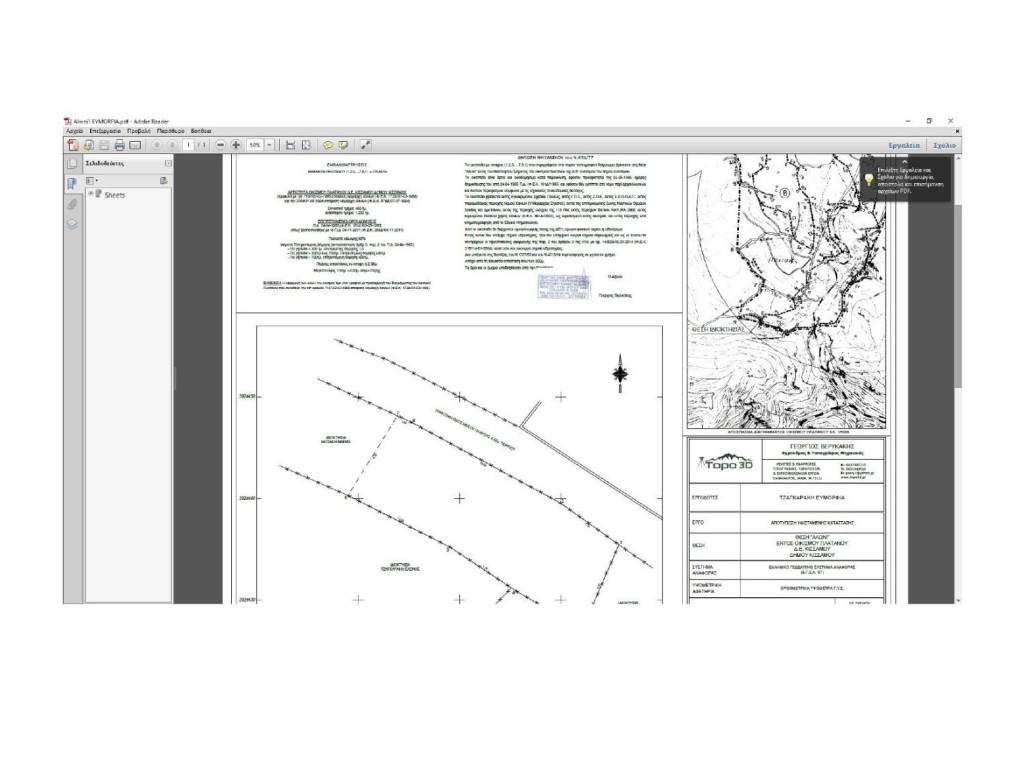
Task: Click the Create PDF online toolbar icon
Action: 72,145
